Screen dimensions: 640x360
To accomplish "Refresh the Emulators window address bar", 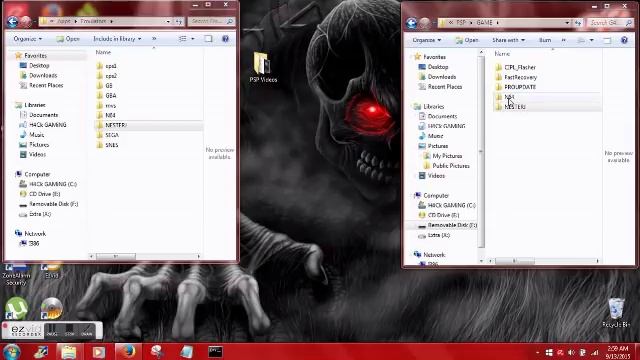I will coord(179,21).
